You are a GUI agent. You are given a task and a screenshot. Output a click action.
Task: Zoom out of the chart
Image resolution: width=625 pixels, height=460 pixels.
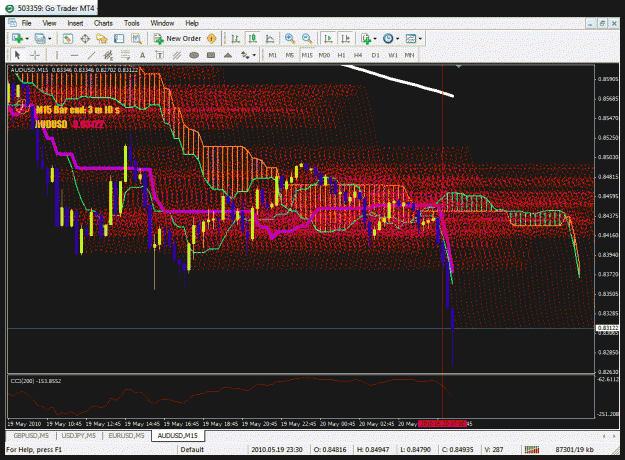click(307, 39)
